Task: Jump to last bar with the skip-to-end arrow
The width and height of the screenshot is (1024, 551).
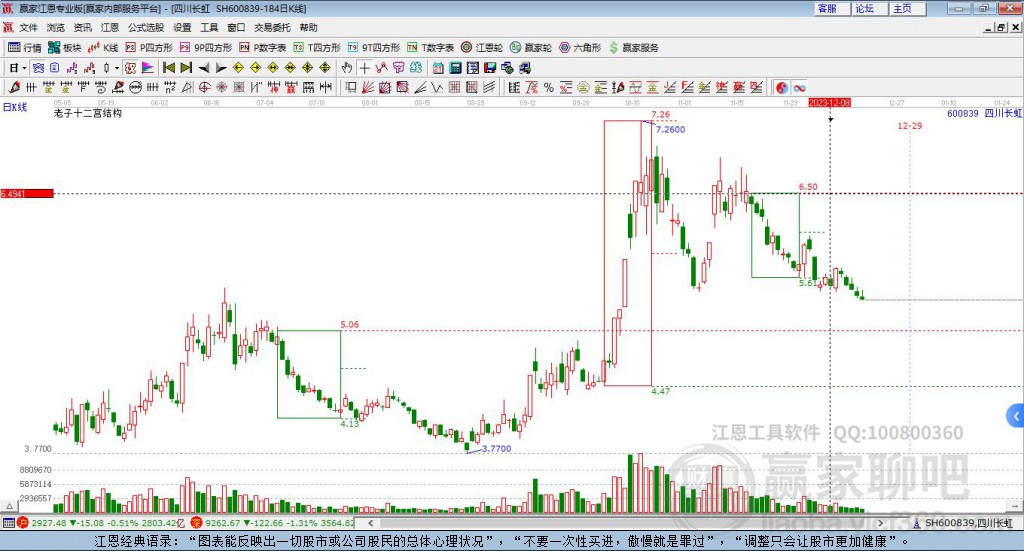Action: tap(186, 68)
